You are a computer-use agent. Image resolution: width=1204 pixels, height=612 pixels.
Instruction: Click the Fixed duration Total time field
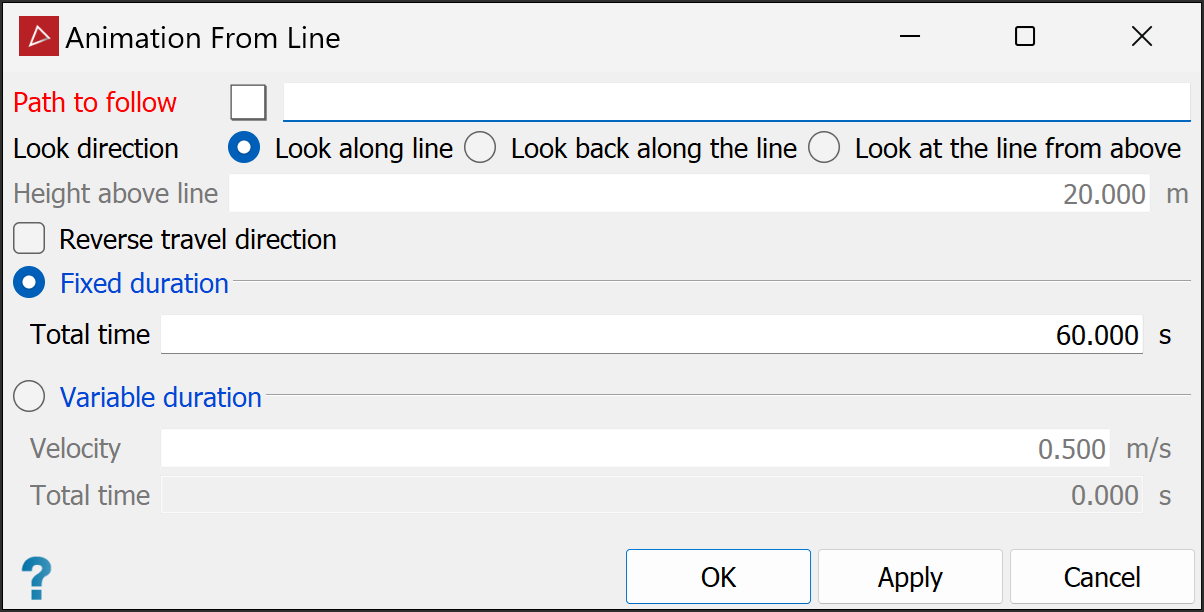click(x=651, y=335)
